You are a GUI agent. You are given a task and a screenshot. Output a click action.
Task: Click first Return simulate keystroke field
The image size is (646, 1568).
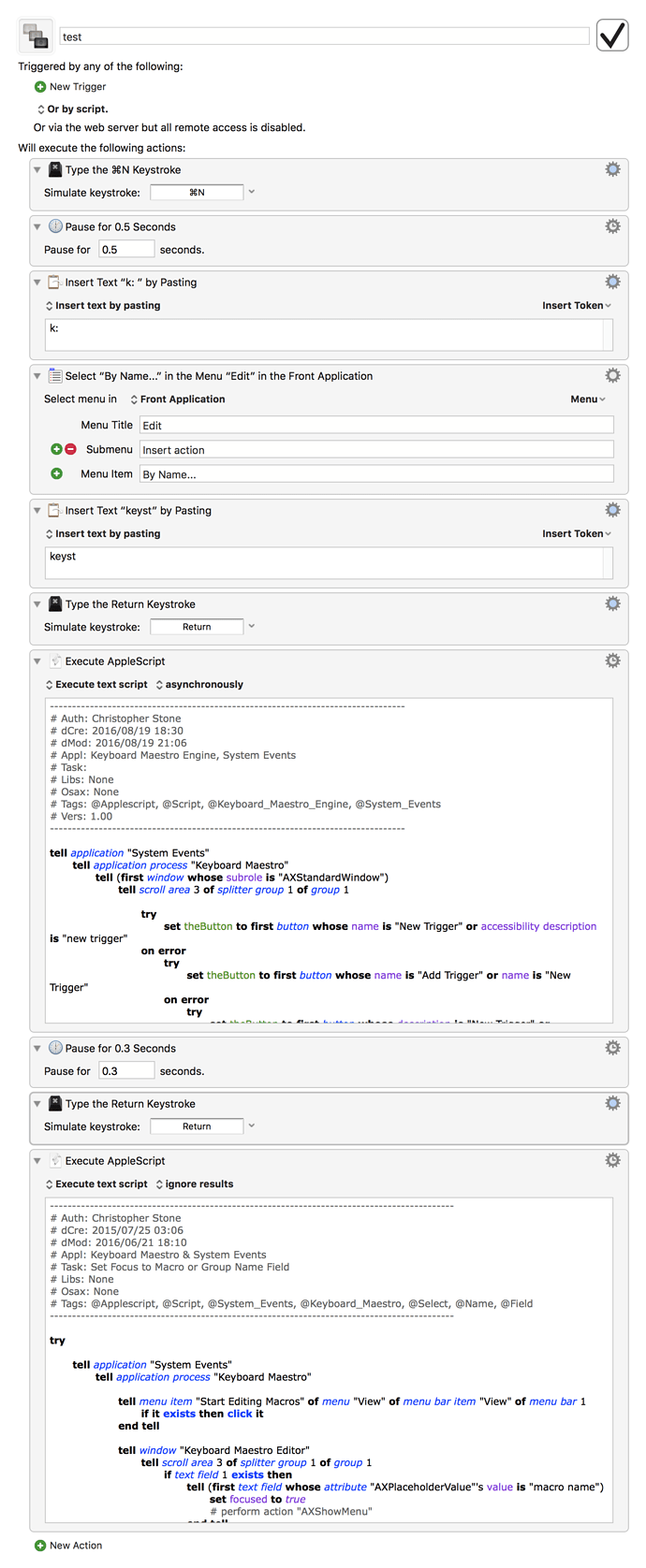coord(197,627)
